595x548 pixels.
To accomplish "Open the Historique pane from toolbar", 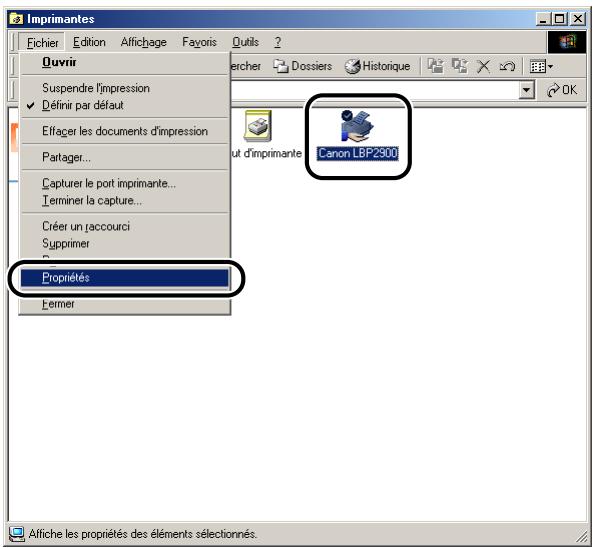I will pos(378,66).
